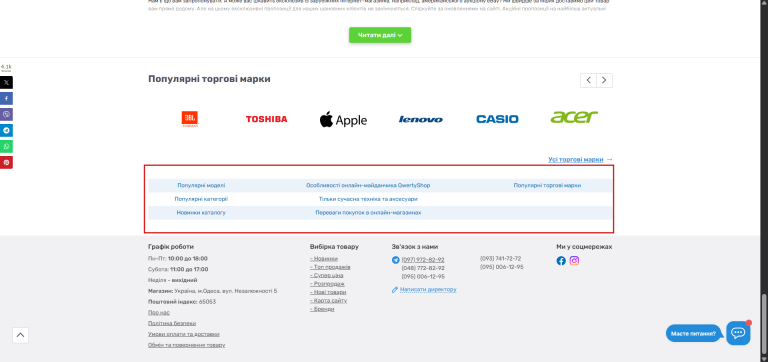
Task: Open Умови оплати та доставки link
Action: 184,334
